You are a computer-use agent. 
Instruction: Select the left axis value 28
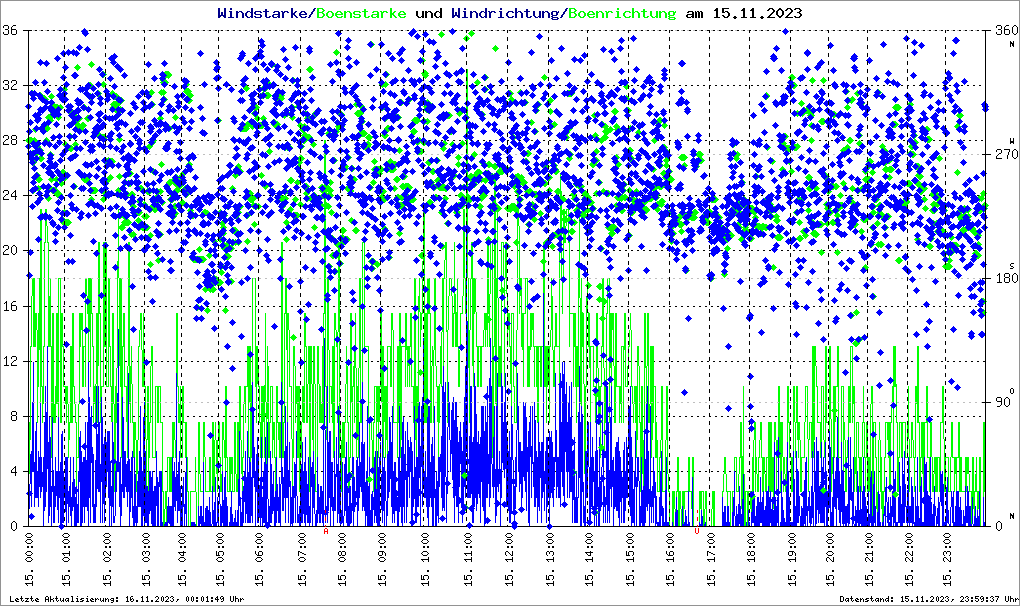(10, 141)
